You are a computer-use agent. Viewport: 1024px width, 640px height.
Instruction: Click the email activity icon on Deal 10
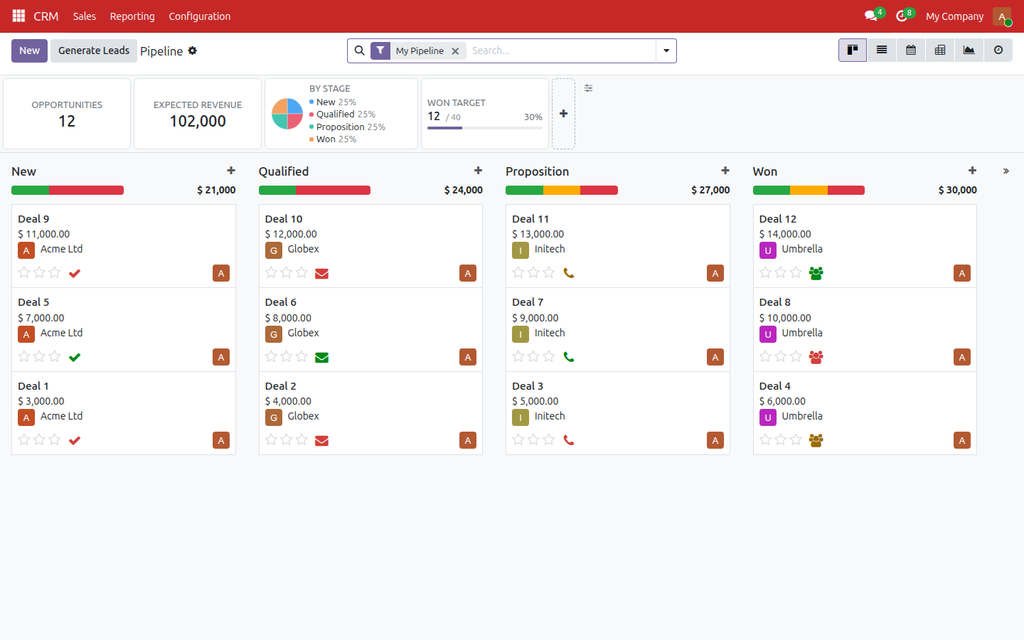click(321, 274)
